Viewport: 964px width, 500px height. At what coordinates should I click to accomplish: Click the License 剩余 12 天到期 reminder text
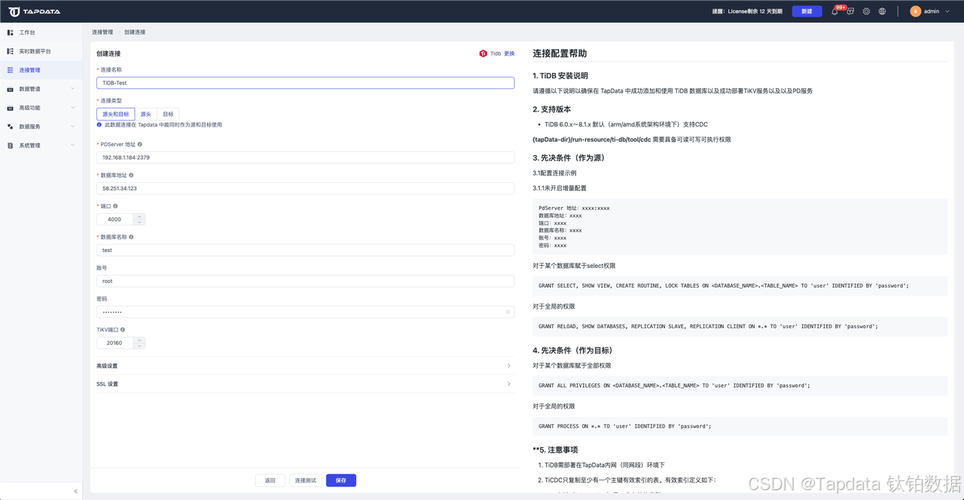coord(747,11)
